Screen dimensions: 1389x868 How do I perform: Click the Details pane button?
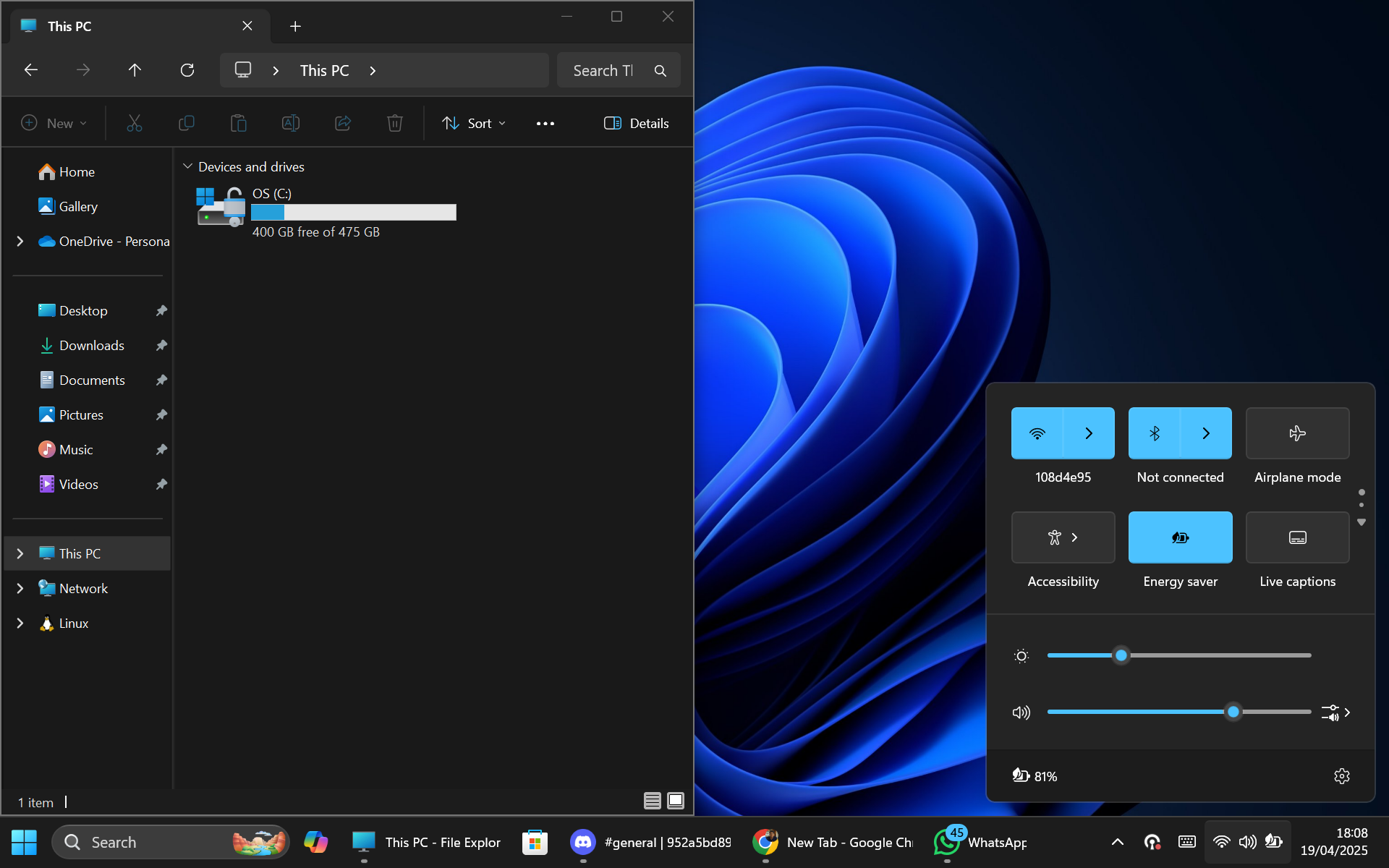(x=636, y=124)
